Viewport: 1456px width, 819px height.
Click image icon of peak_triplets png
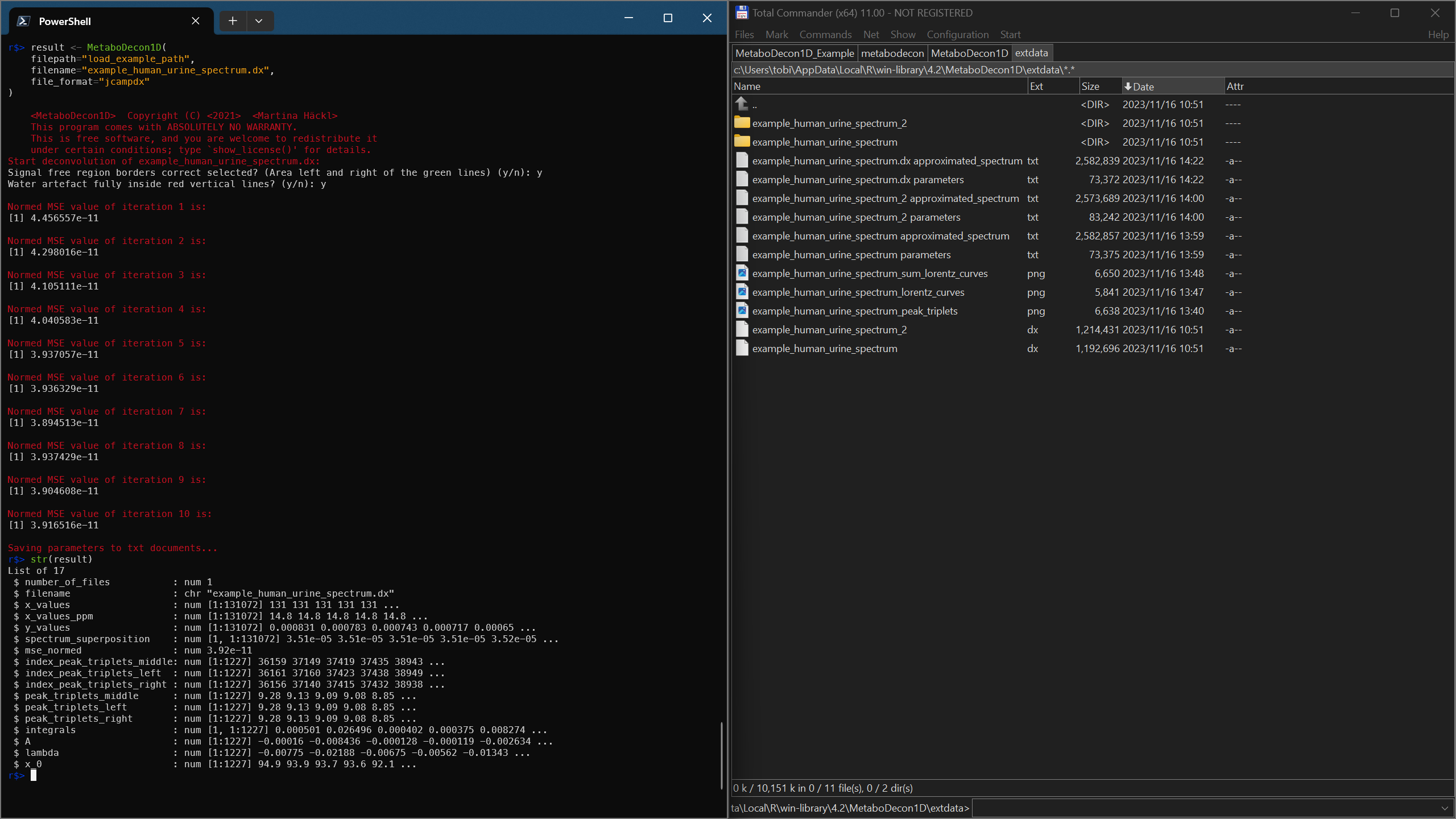742,311
